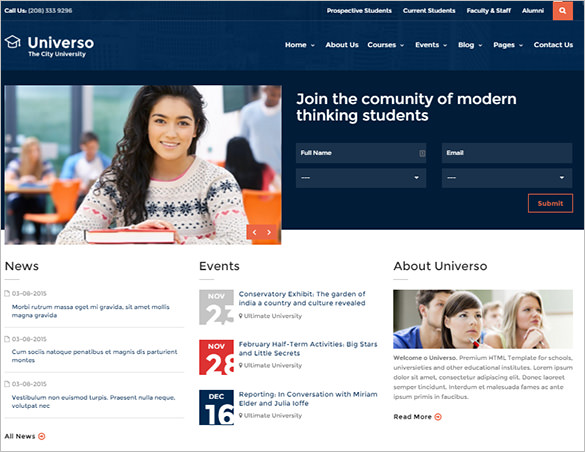The image size is (585, 452).
Task: Click the phone number (208) 333 9296
Action: tap(50, 10)
